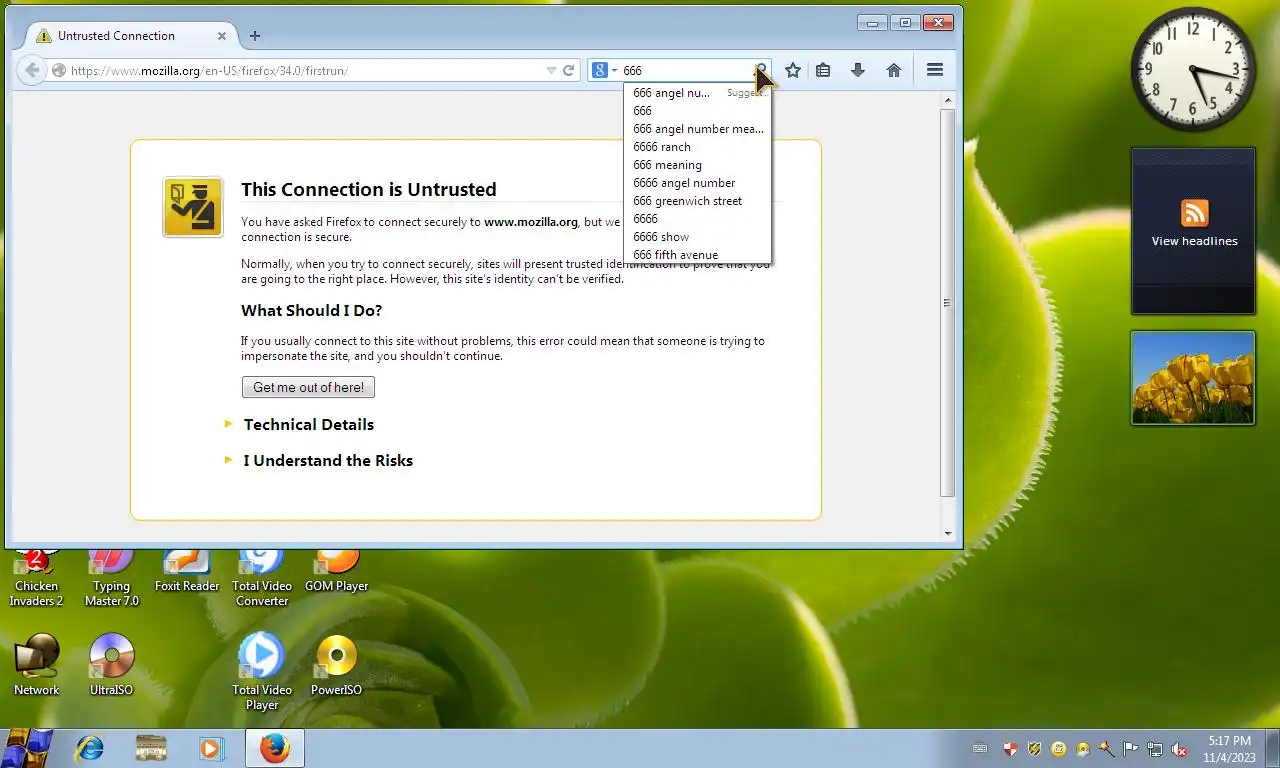
Task: Open a new tab with plus button
Action: 255,36
